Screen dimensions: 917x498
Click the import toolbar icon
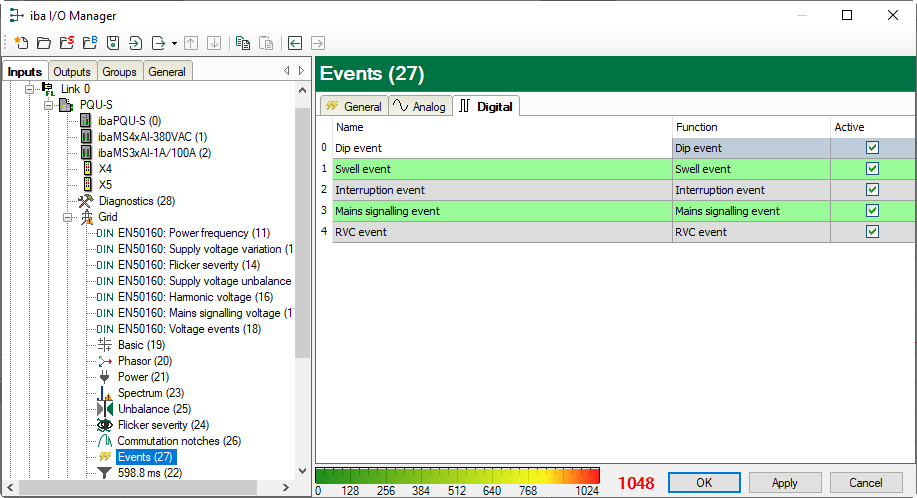(x=136, y=43)
